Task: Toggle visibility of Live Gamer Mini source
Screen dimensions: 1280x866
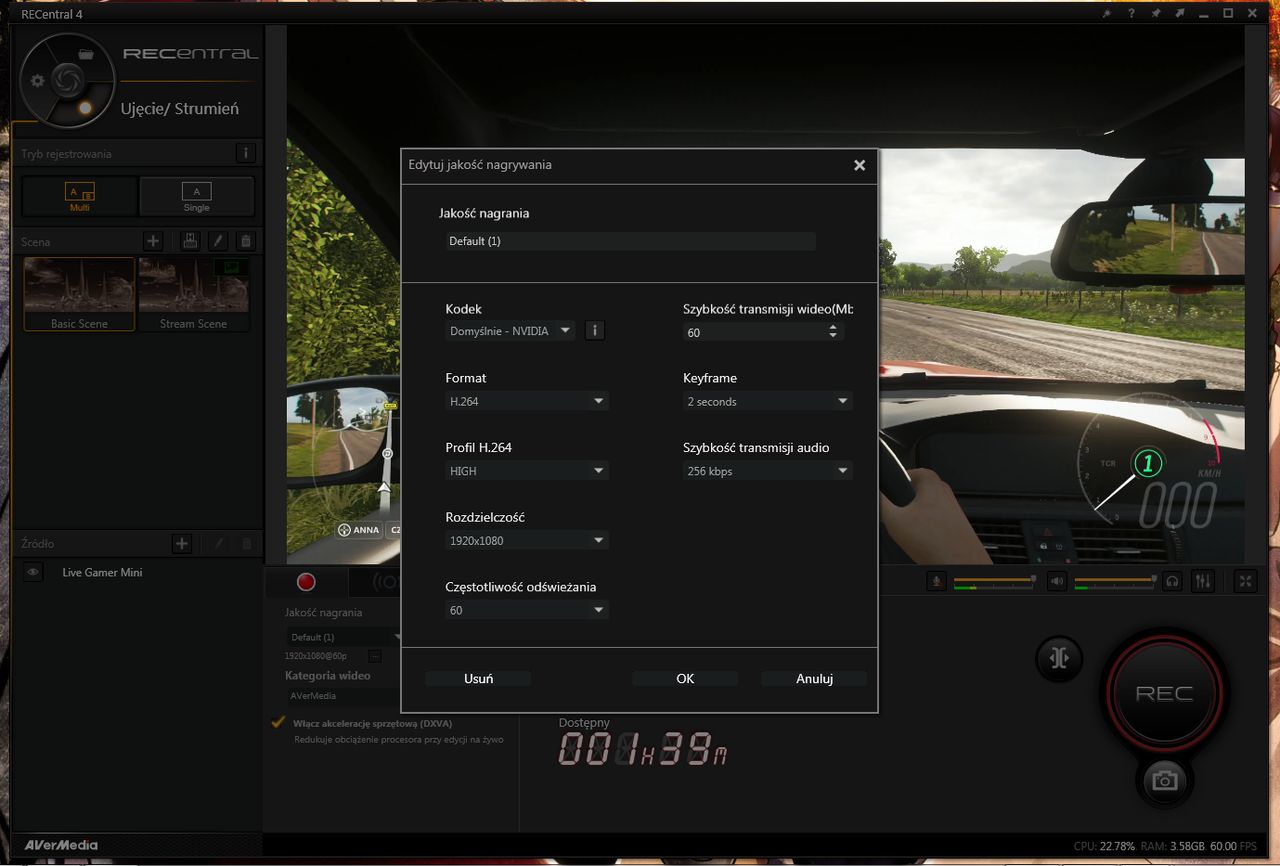Action: pyautogui.click(x=33, y=572)
